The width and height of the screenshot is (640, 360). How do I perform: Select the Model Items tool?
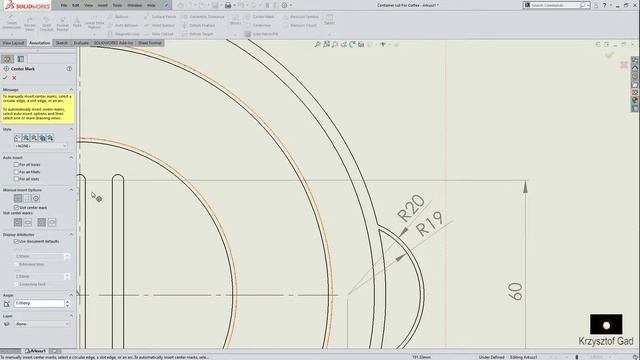click(30, 24)
